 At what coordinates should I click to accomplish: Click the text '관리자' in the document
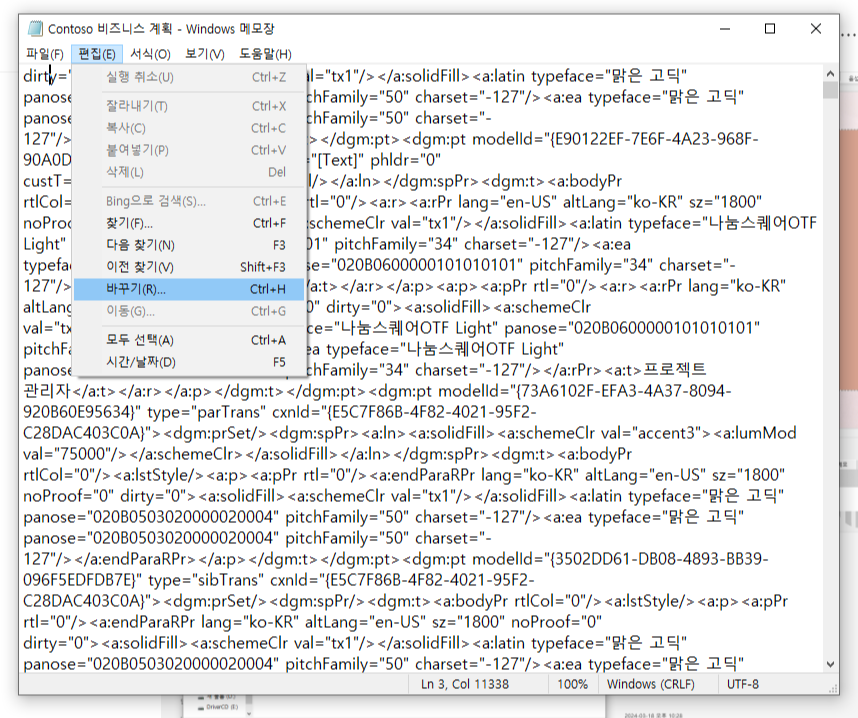click(x=47, y=391)
